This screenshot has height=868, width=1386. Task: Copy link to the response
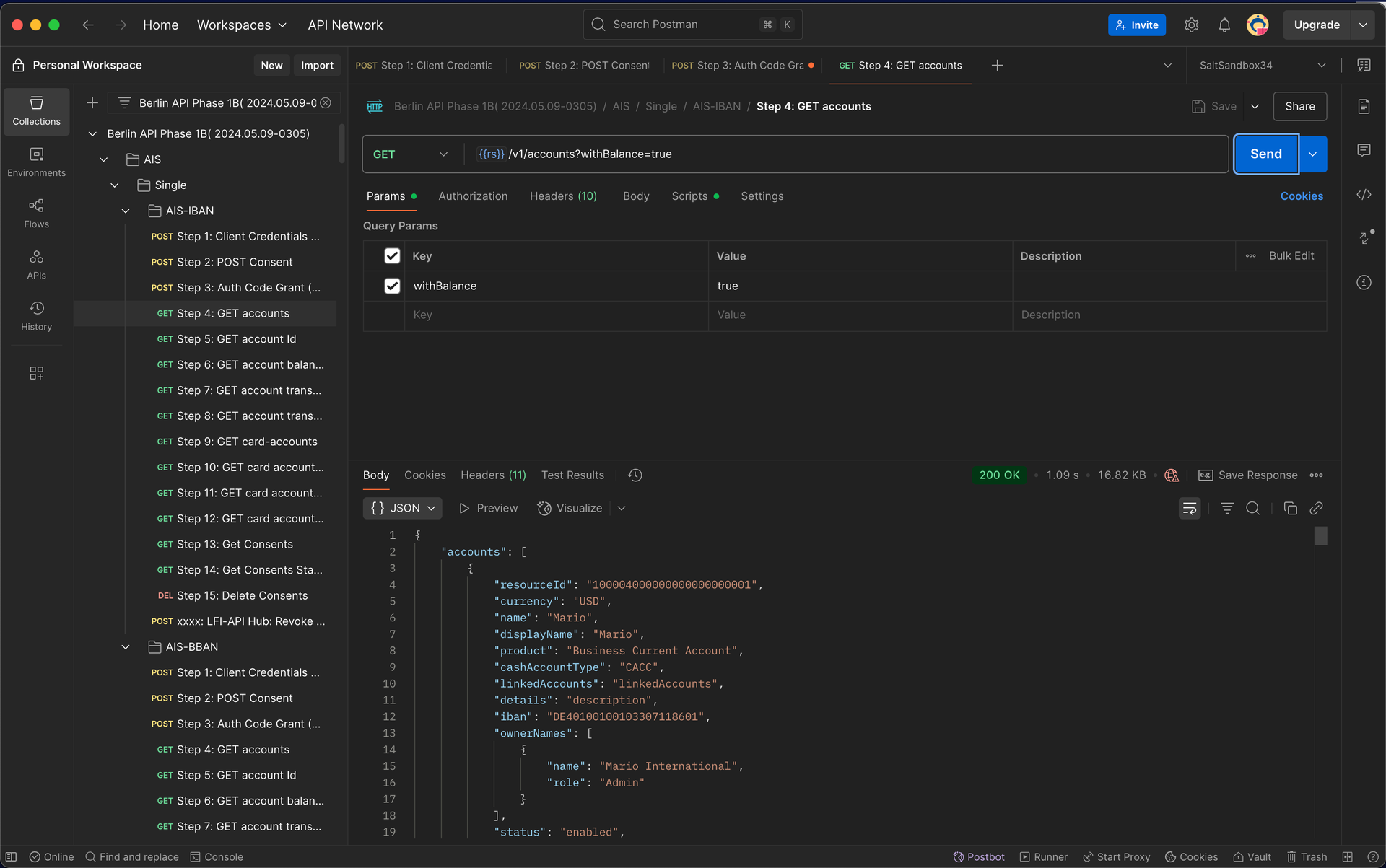(1316, 508)
